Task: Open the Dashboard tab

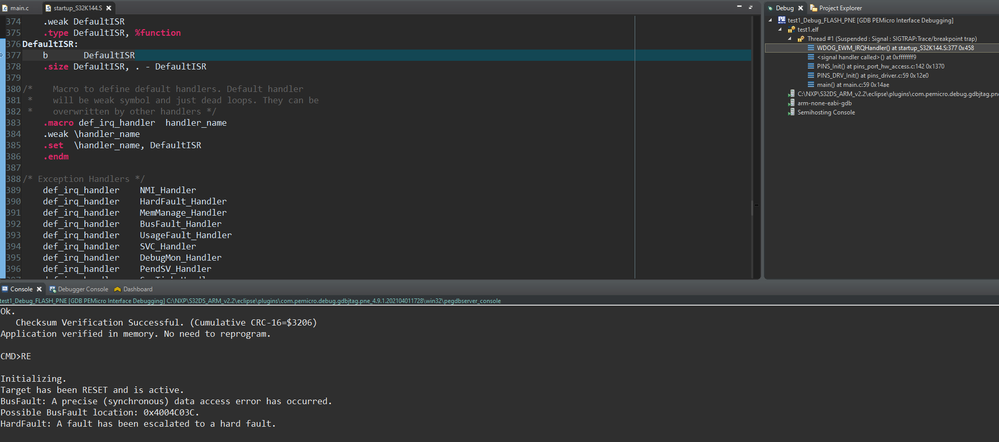Action: [x=137, y=289]
